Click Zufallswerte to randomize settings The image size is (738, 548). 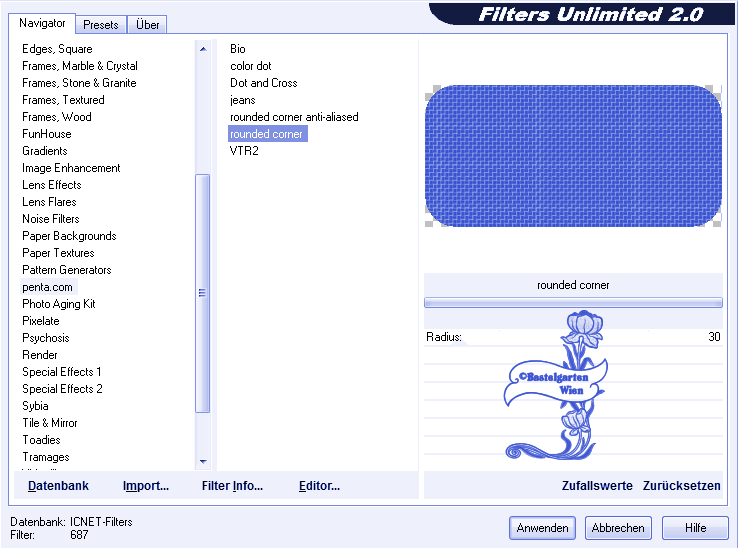[597, 486]
